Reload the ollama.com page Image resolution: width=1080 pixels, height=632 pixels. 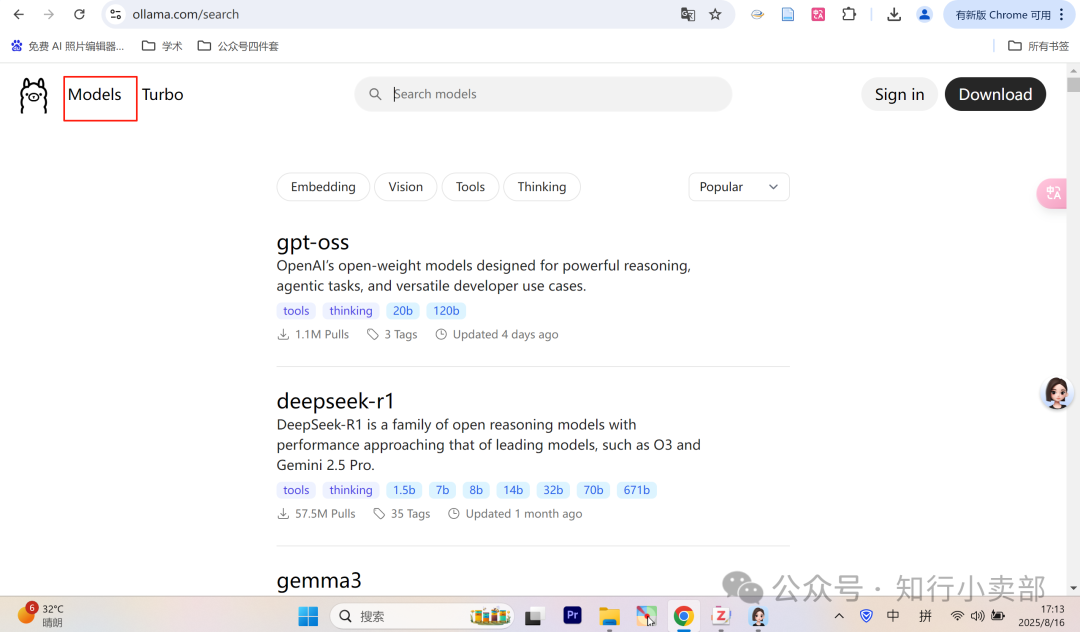[79, 14]
